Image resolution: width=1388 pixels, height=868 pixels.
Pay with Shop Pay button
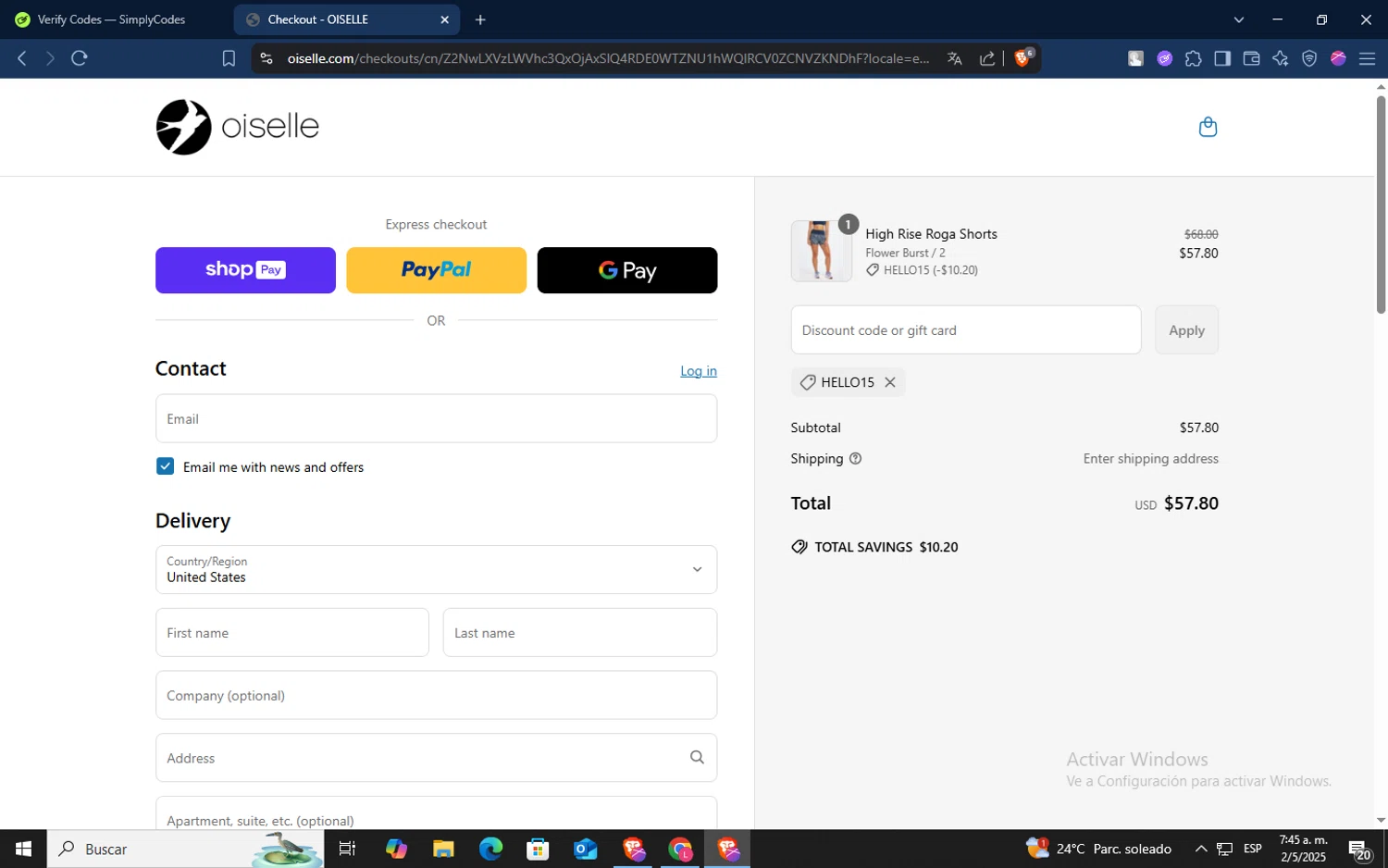tap(245, 270)
